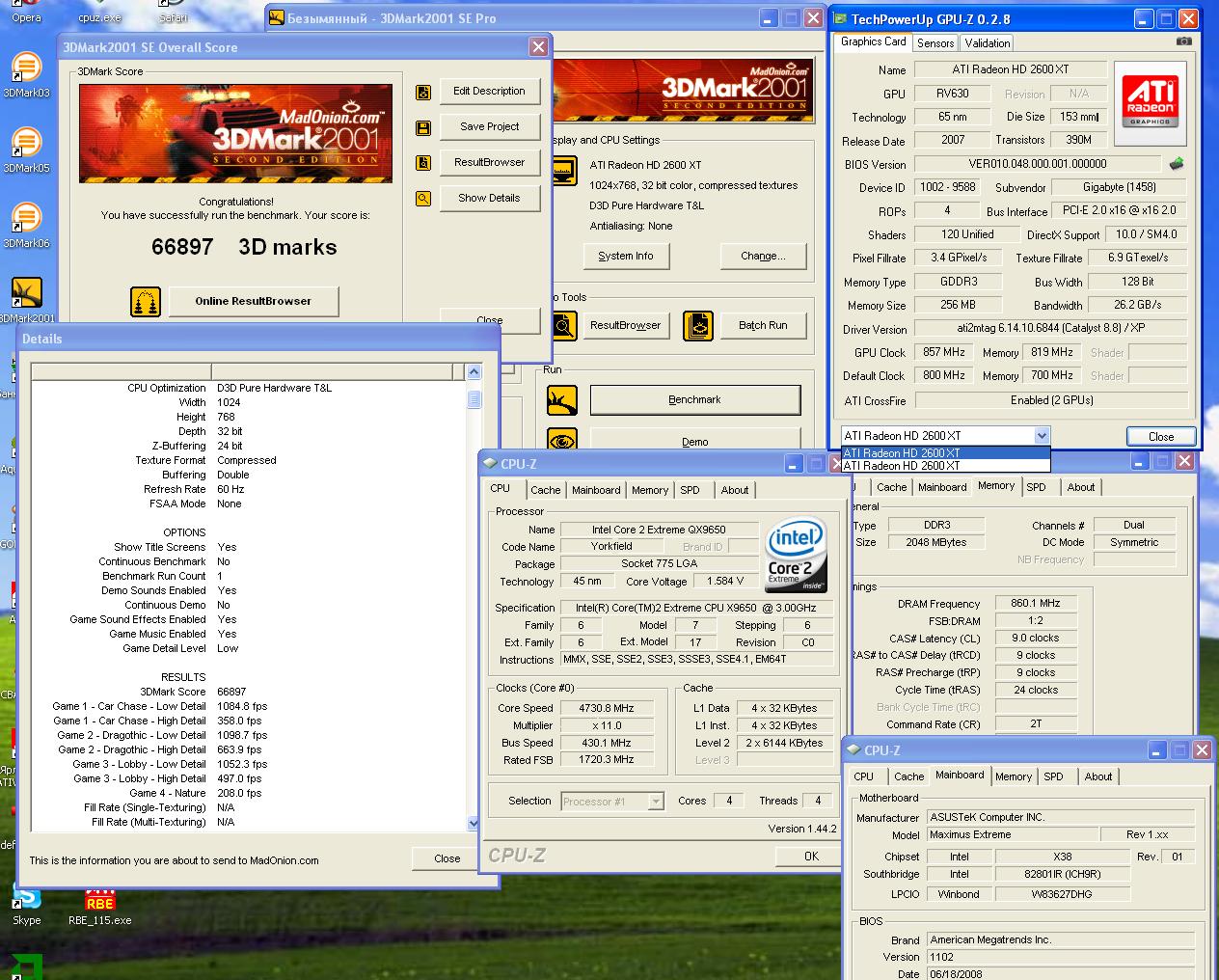This screenshot has width=1219, height=980.
Task: Click the Show Details magnifier icon
Action: point(422,199)
